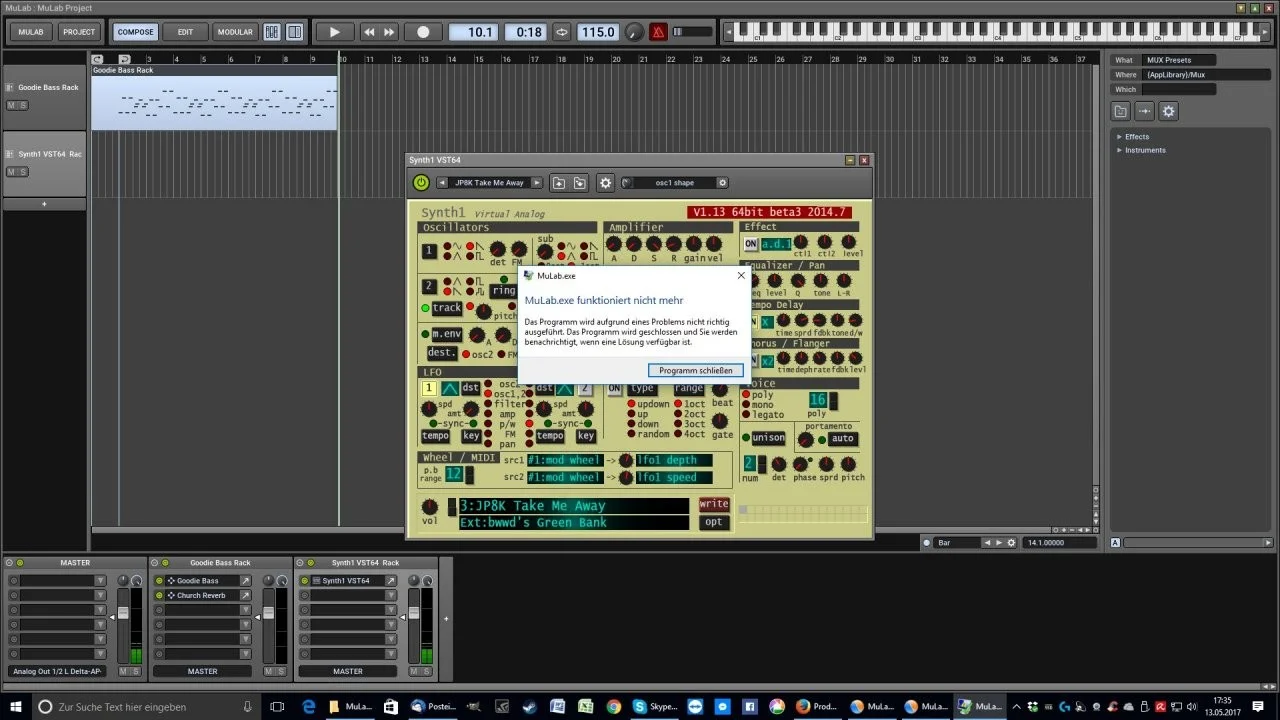The height and width of the screenshot is (720, 1280).
Task: Click the rewind transport button
Action: pos(369,32)
